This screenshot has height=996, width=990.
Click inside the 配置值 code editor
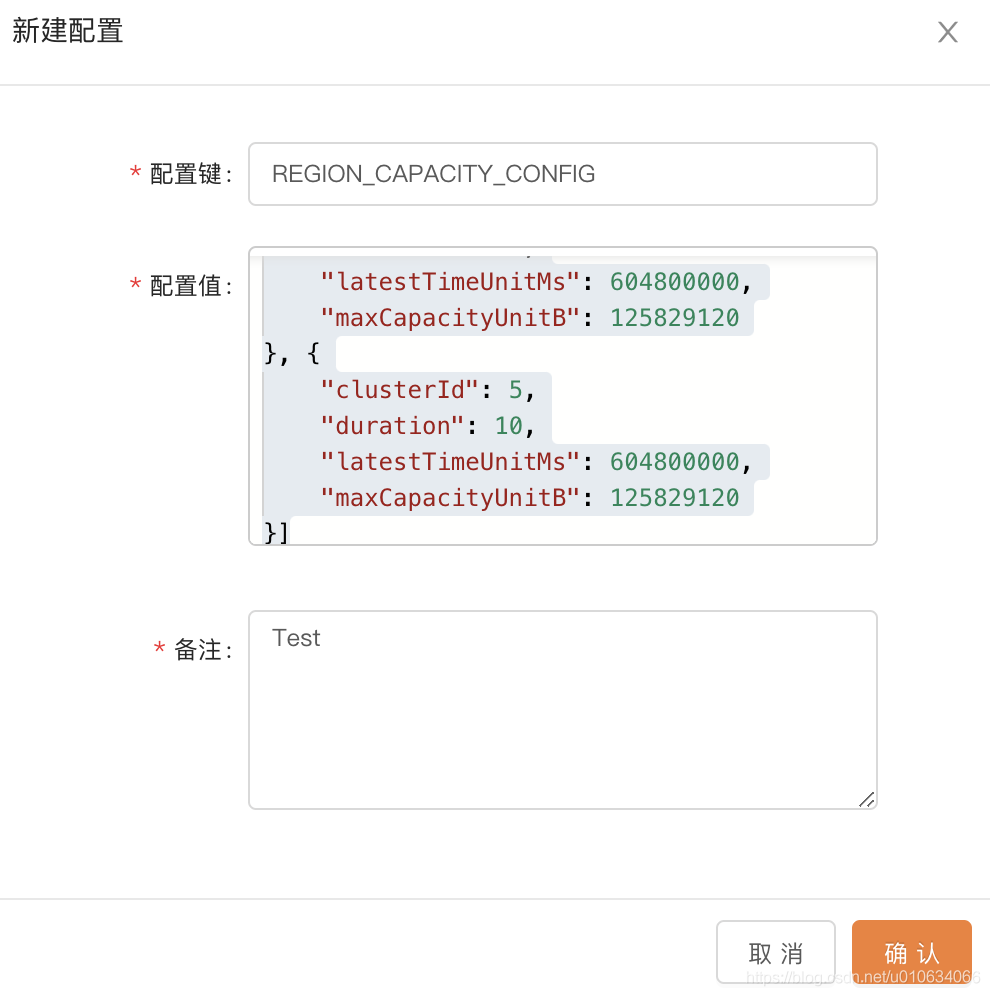563,396
